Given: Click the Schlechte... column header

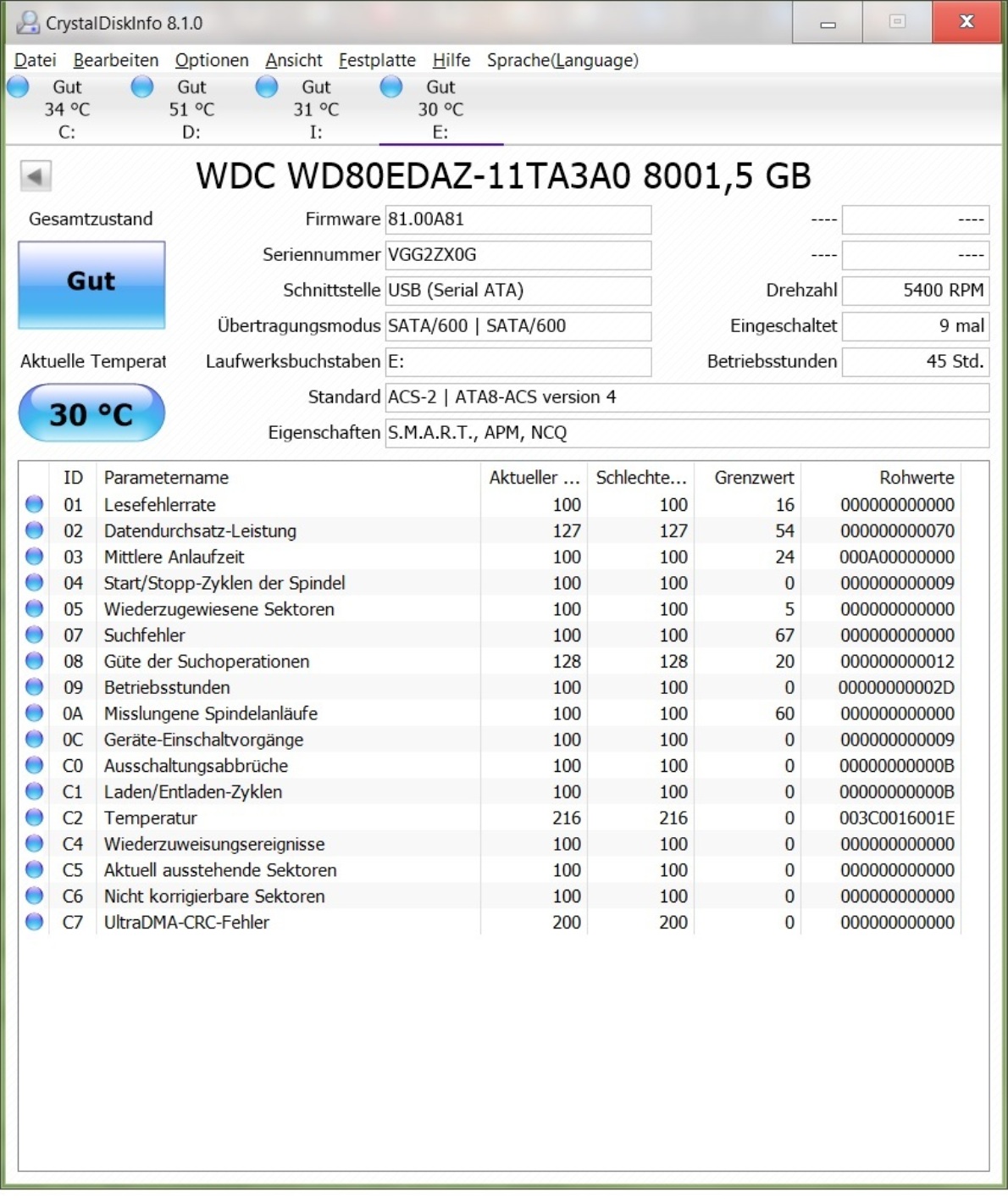Looking at the screenshot, I should 640,477.
